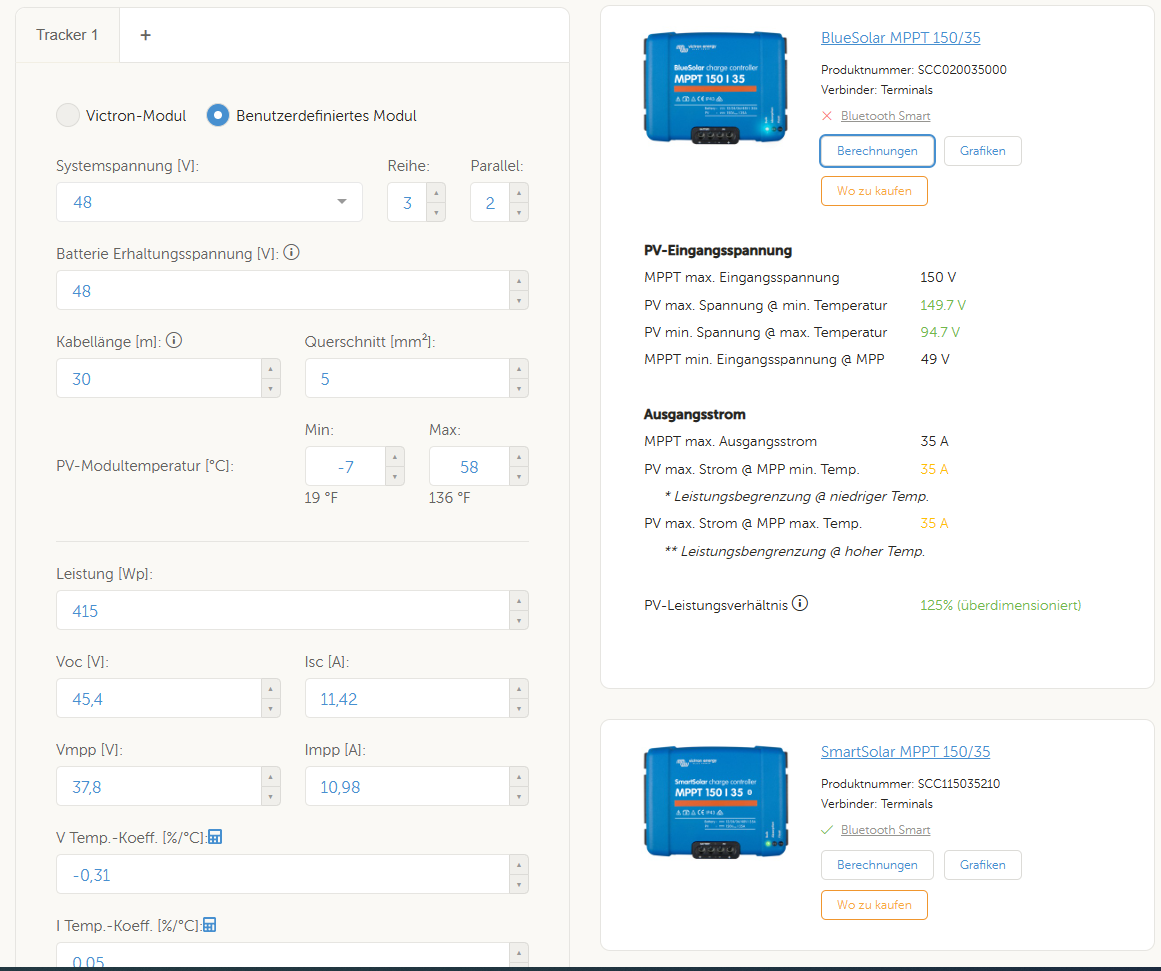Click the SmartSolar controller product image

[715, 801]
